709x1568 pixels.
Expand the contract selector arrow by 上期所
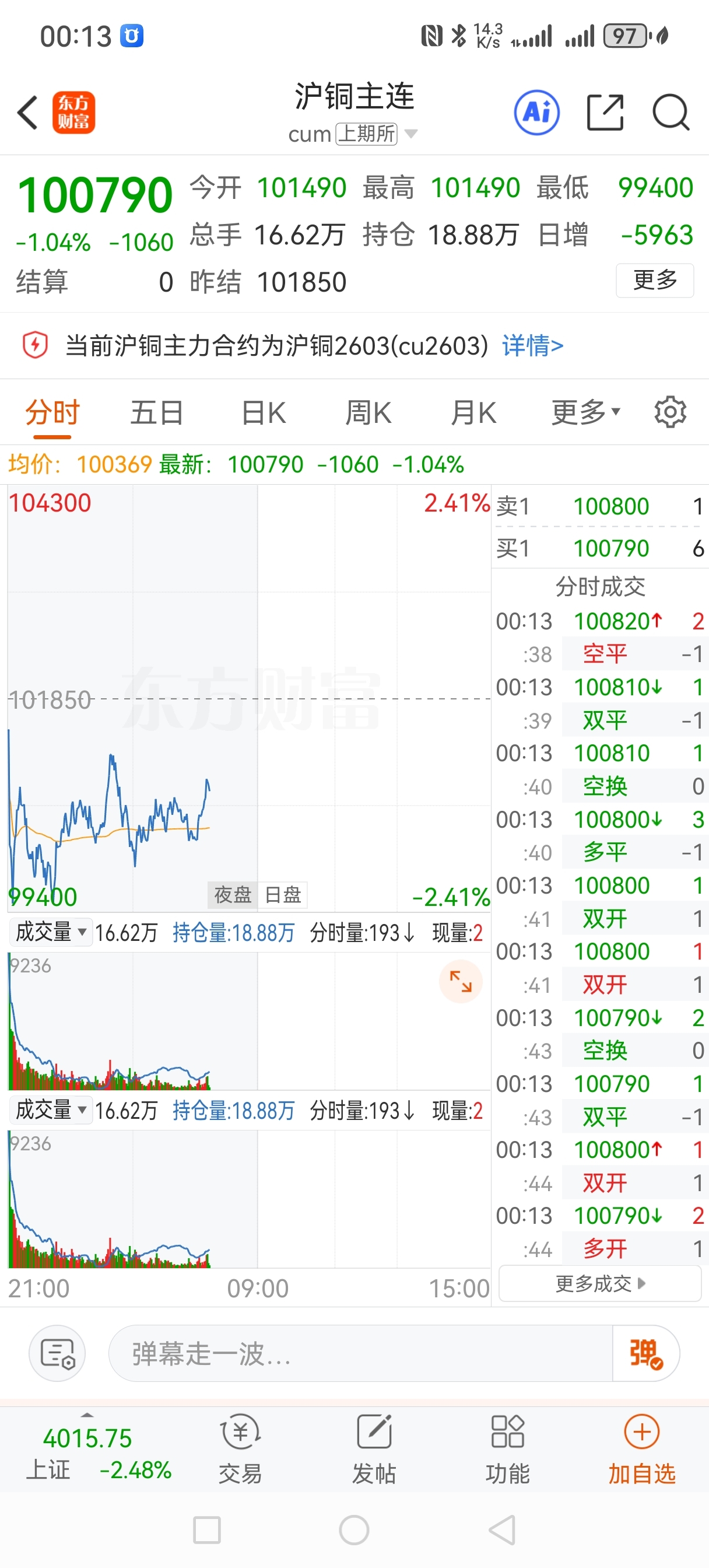pos(411,134)
